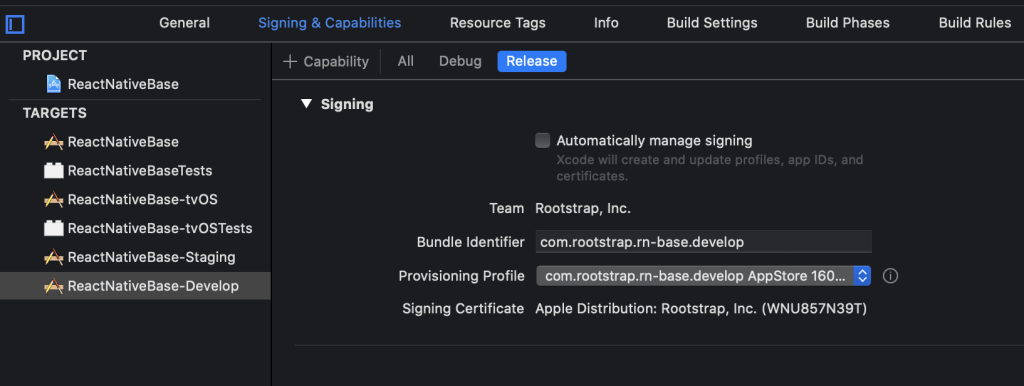Open the Provisioning Profile dropdown
Viewport: 1024px width, 386px height.
coord(703,276)
